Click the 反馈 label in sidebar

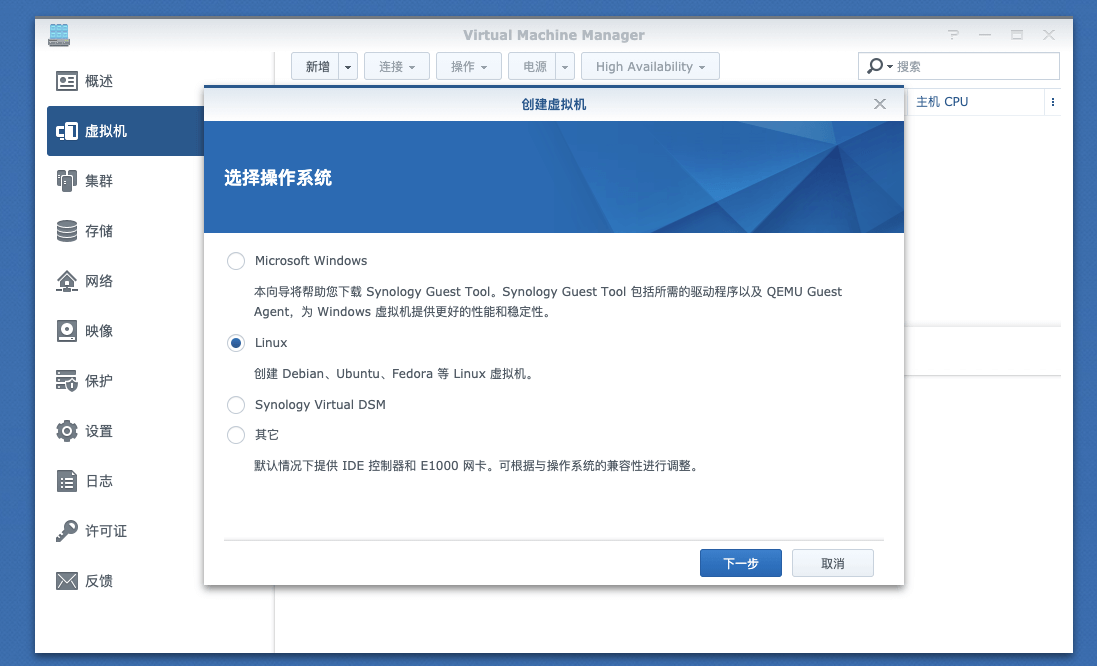click(x=99, y=581)
